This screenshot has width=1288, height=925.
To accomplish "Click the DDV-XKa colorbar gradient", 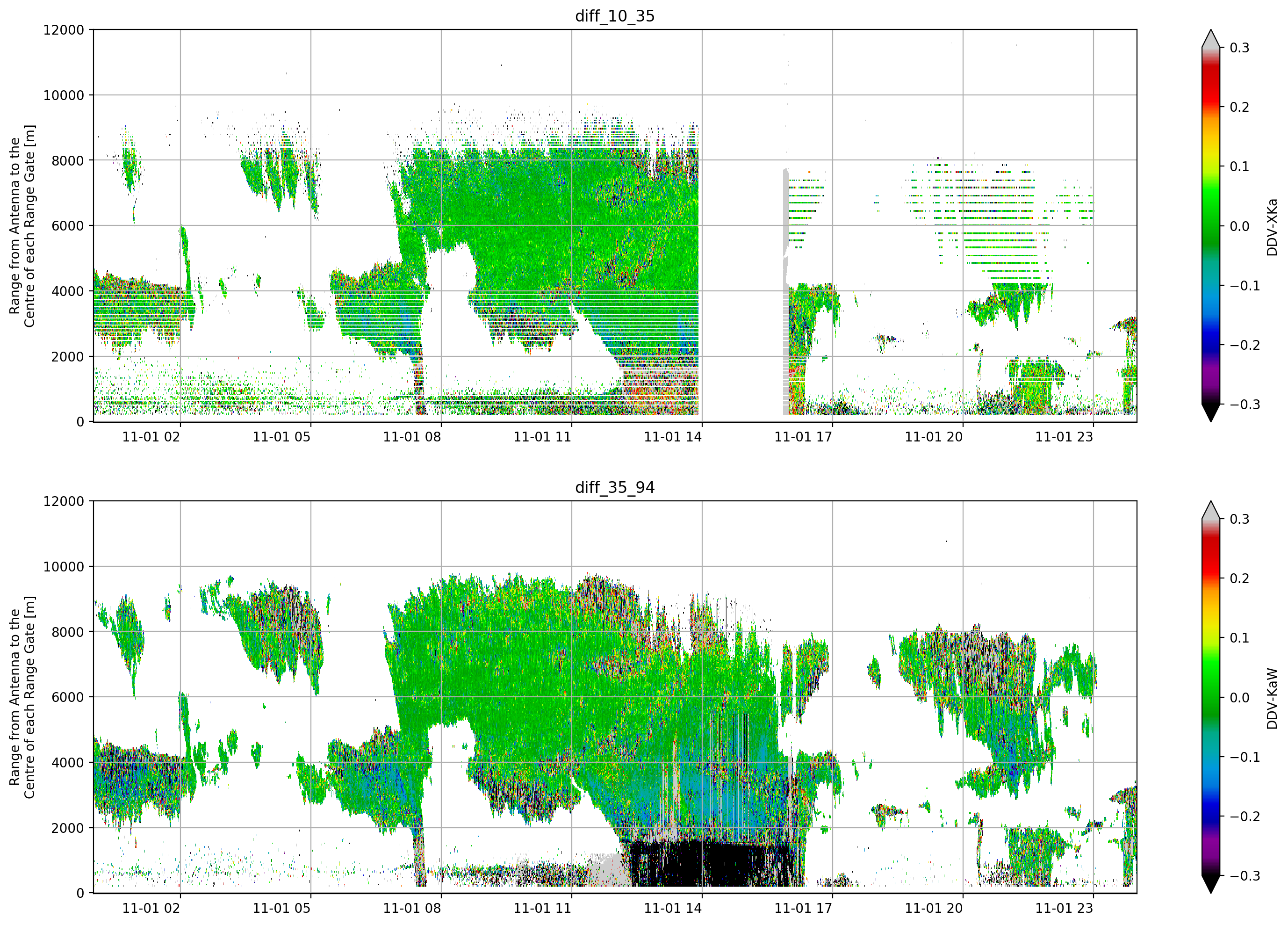I will click(x=1211, y=226).
